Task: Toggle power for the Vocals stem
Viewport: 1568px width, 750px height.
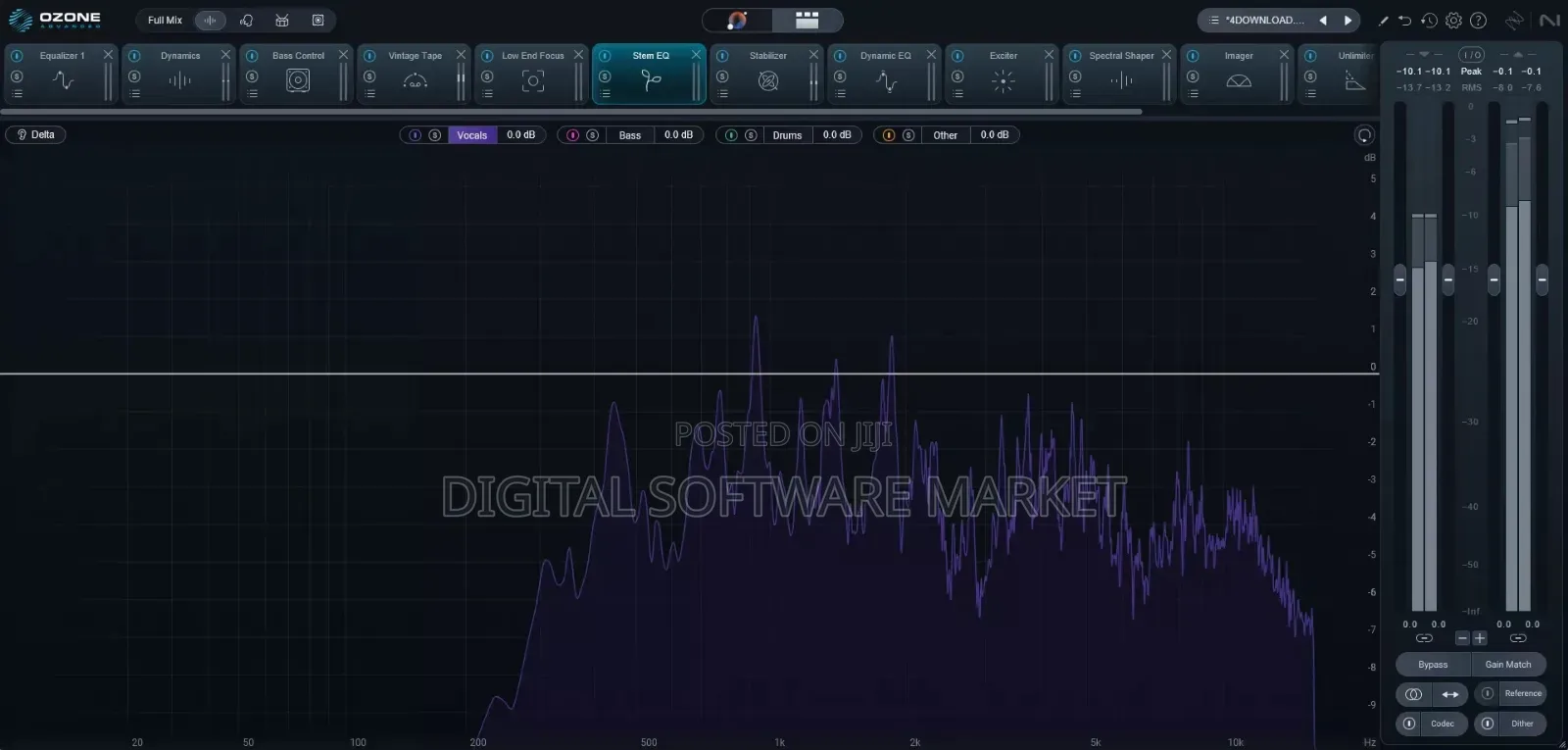Action: click(x=415, y=135)
